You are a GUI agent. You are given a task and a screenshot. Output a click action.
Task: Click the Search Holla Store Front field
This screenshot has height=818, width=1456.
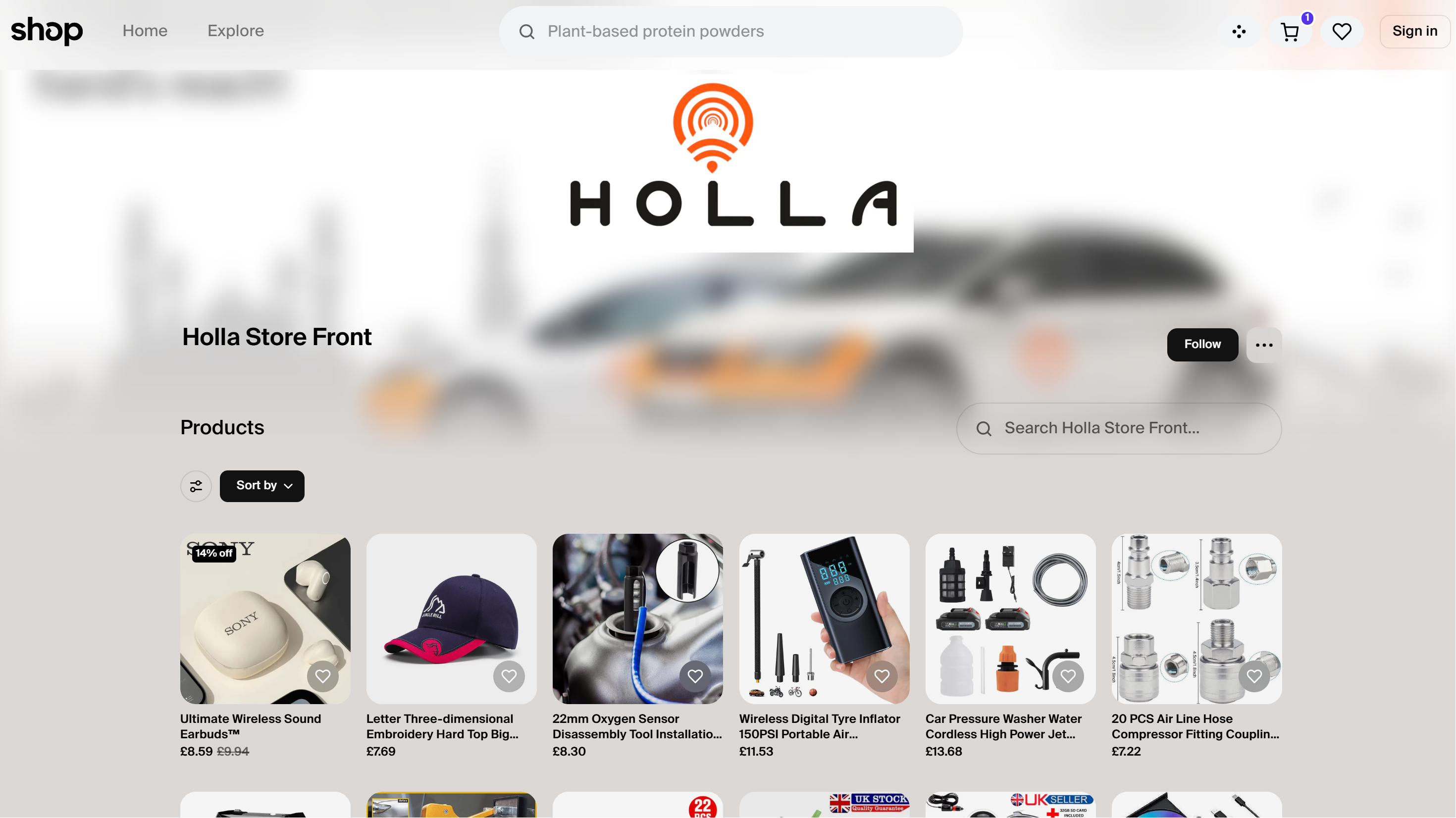[1119, 428]
